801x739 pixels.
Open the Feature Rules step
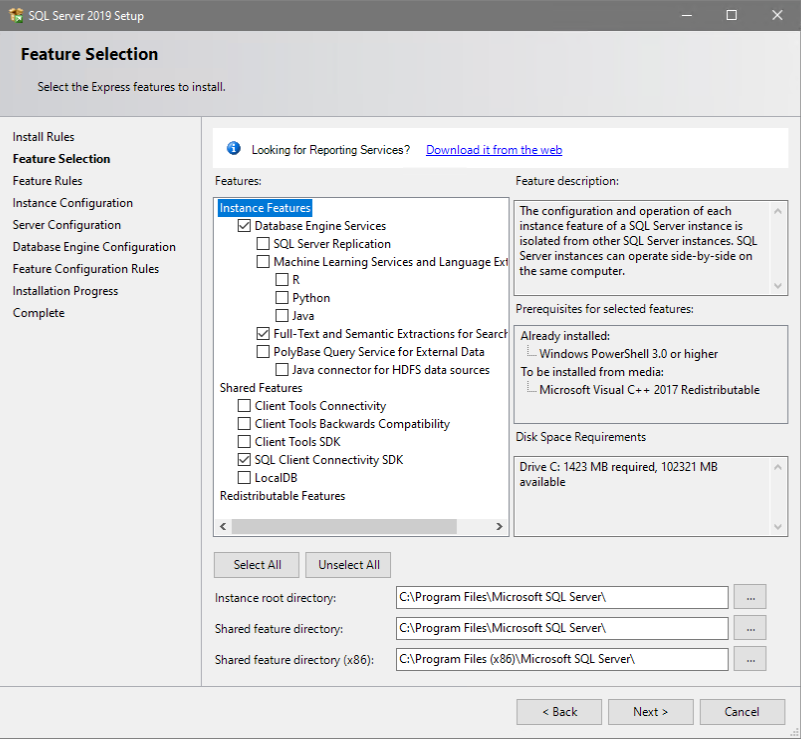click(48, 181)
